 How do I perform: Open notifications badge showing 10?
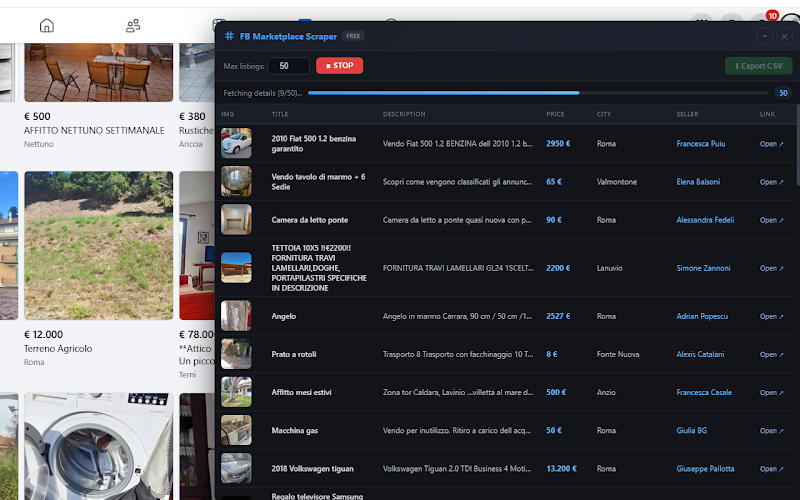772,16
